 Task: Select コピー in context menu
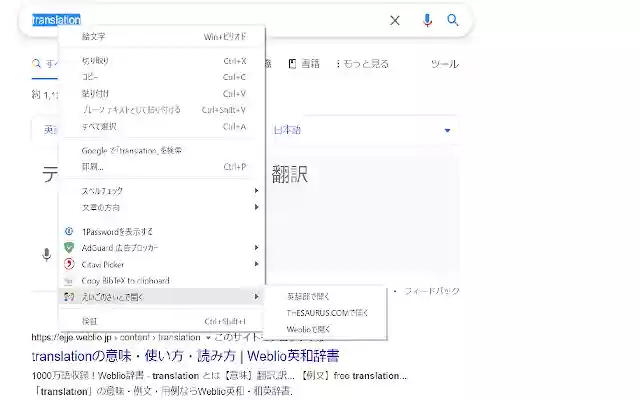tap(162, 77)
